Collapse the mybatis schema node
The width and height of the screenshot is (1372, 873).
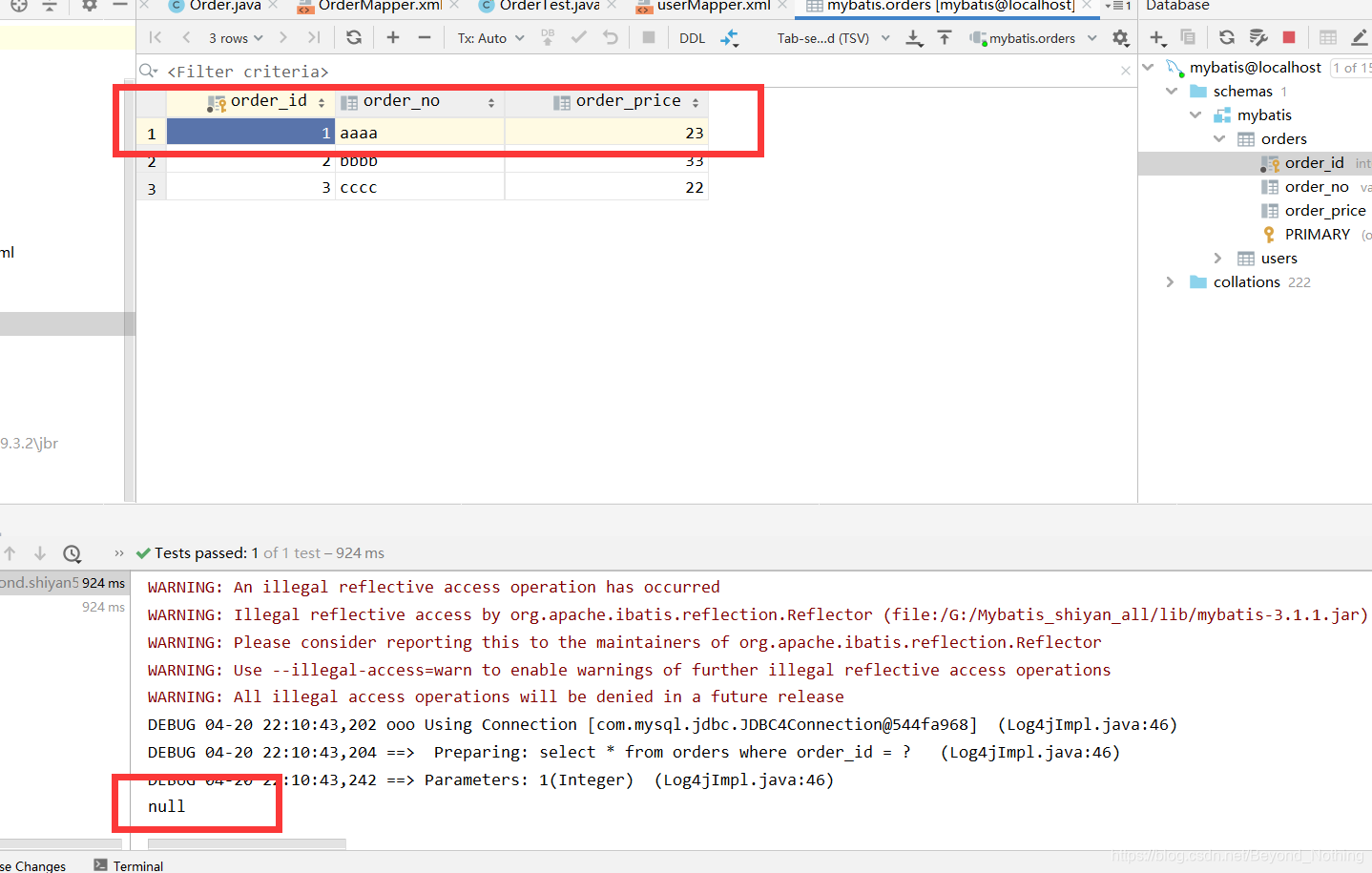1195,114
